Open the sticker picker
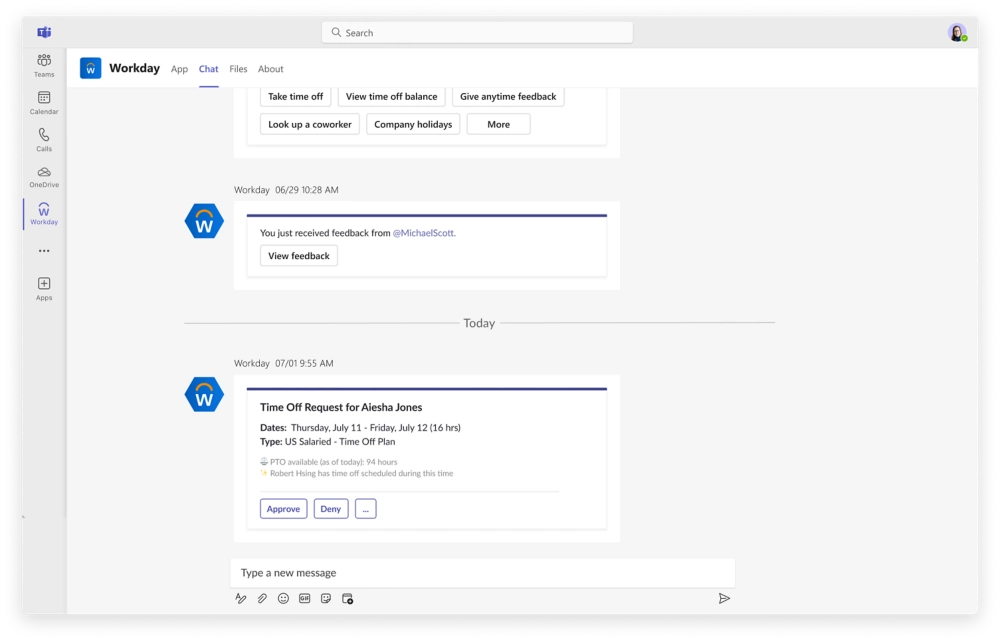This screenshot has width=1000, height=642. click(326, 598)
